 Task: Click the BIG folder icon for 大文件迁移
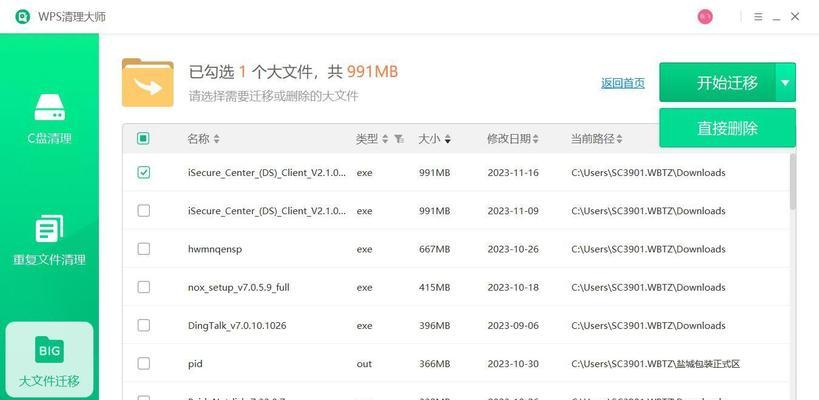click(50, 349)
